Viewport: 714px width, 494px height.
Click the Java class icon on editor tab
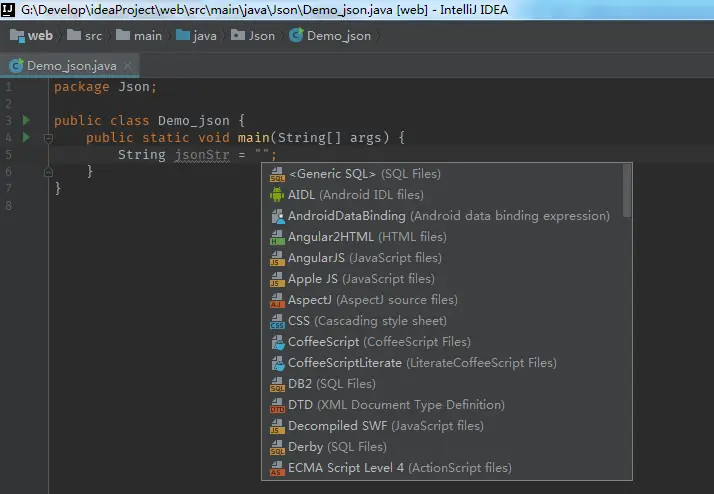click(x=16, y=66)
